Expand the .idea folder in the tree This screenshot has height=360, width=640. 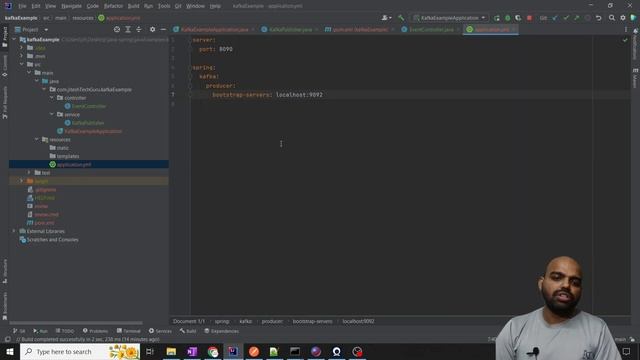click(x=22, y=48)
